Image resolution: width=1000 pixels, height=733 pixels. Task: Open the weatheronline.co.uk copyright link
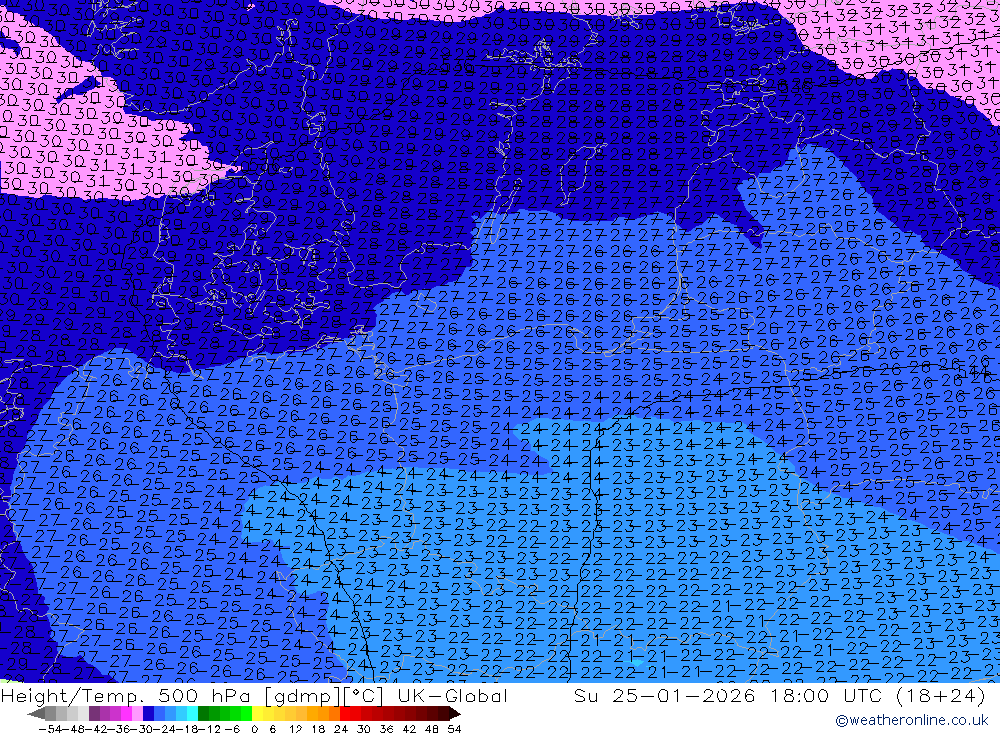click(x=912, y=720)
